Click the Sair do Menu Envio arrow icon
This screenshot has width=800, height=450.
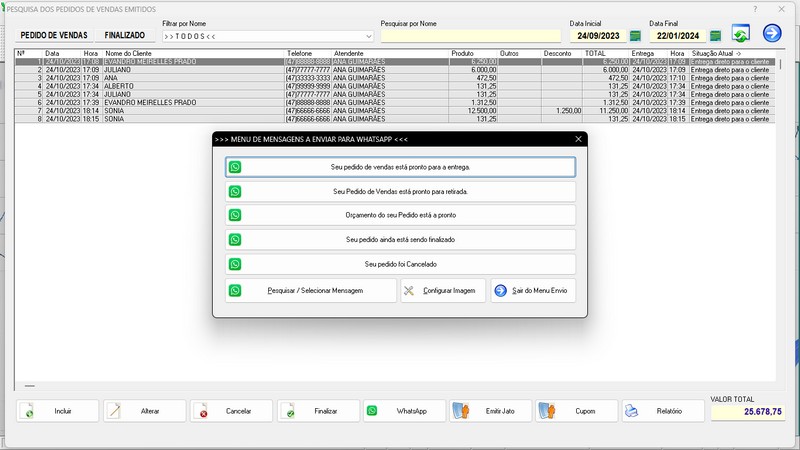(501, 290)
